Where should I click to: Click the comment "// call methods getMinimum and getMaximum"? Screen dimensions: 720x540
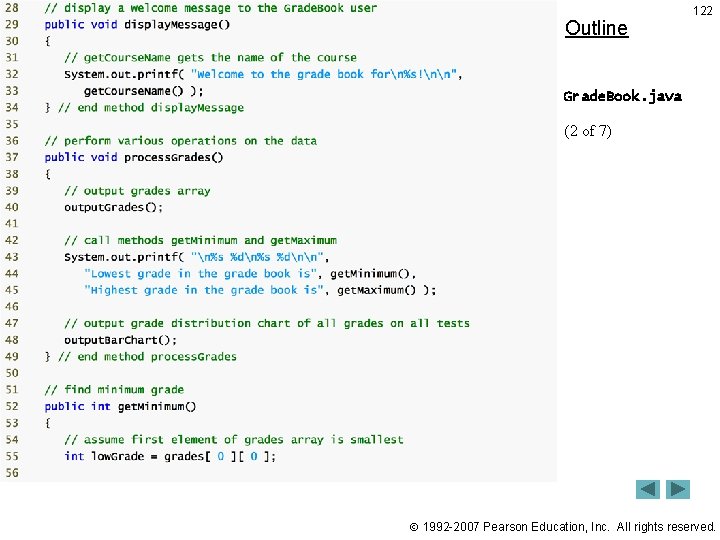200,240
